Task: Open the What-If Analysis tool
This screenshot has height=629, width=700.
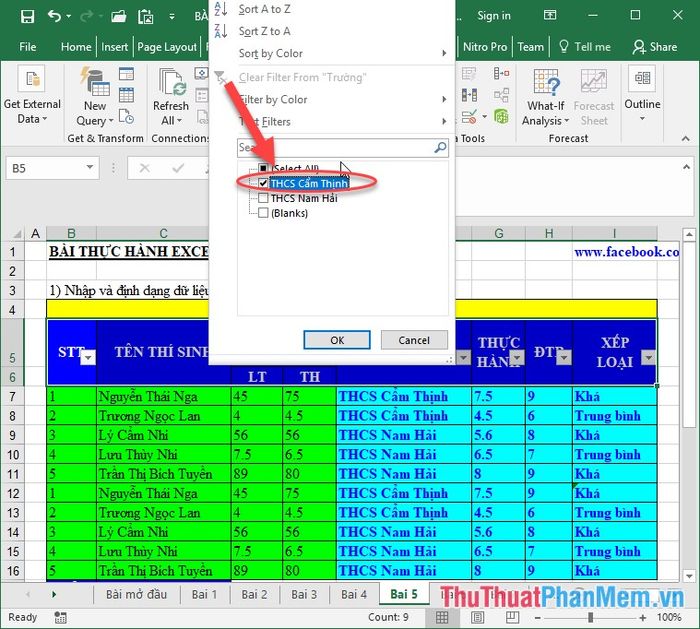Action: (x=546, y=82)
